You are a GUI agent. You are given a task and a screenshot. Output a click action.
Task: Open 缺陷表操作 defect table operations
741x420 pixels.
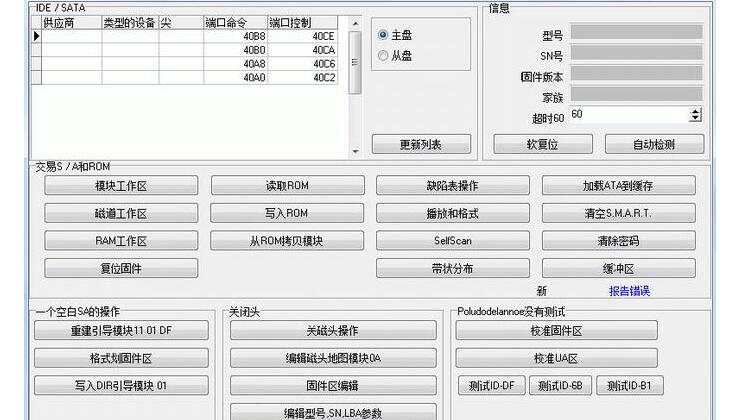pyautogui.click(x=452, y=186)
